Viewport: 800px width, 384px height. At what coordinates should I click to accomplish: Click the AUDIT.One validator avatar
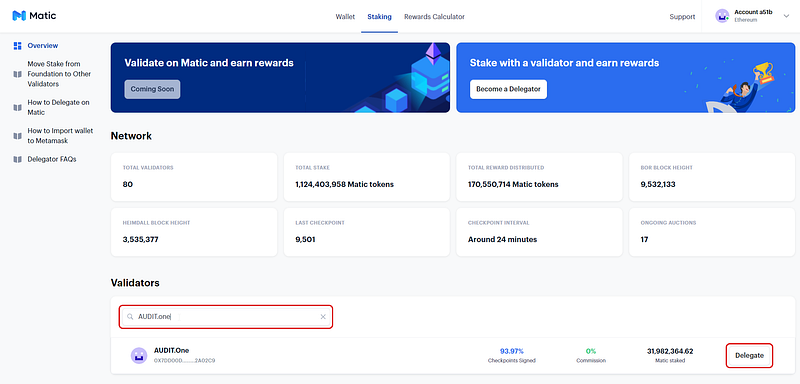(x=139, y=355)
